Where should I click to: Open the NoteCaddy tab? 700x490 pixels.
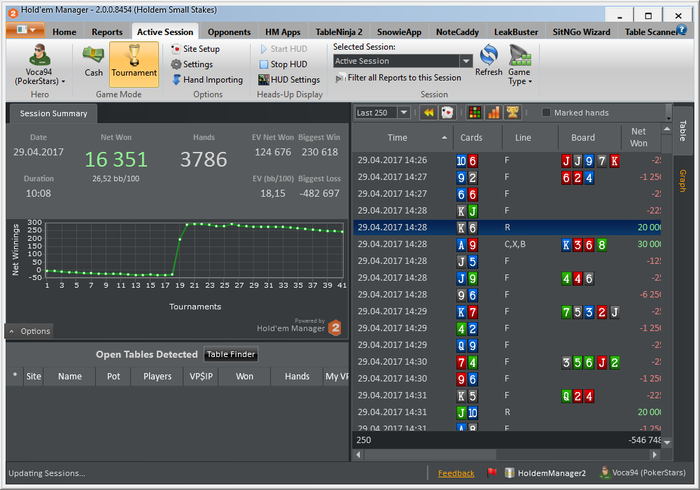[x=457, y=32]
